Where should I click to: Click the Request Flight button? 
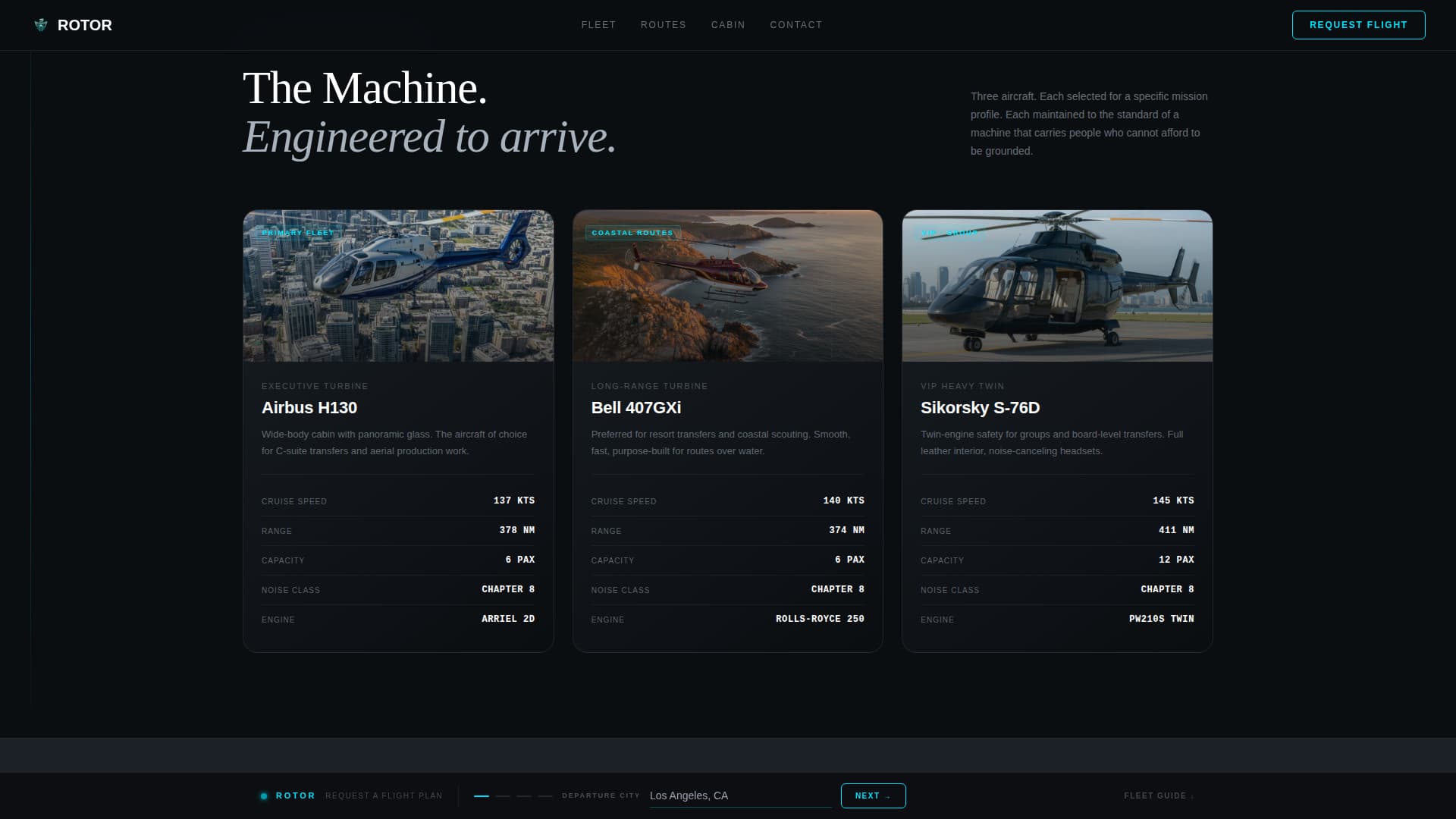1358,25
